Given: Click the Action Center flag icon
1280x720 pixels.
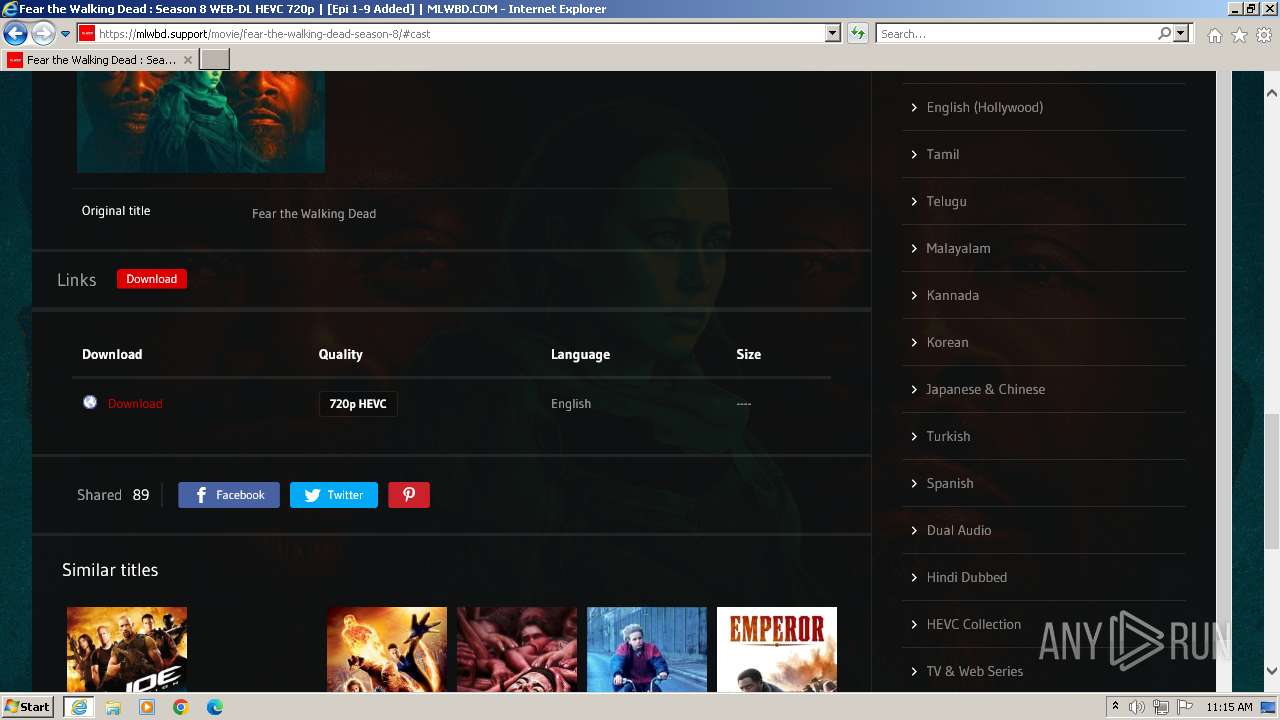Looking at the screenshot, I should pyautogui.click(x=1184, y=707).
